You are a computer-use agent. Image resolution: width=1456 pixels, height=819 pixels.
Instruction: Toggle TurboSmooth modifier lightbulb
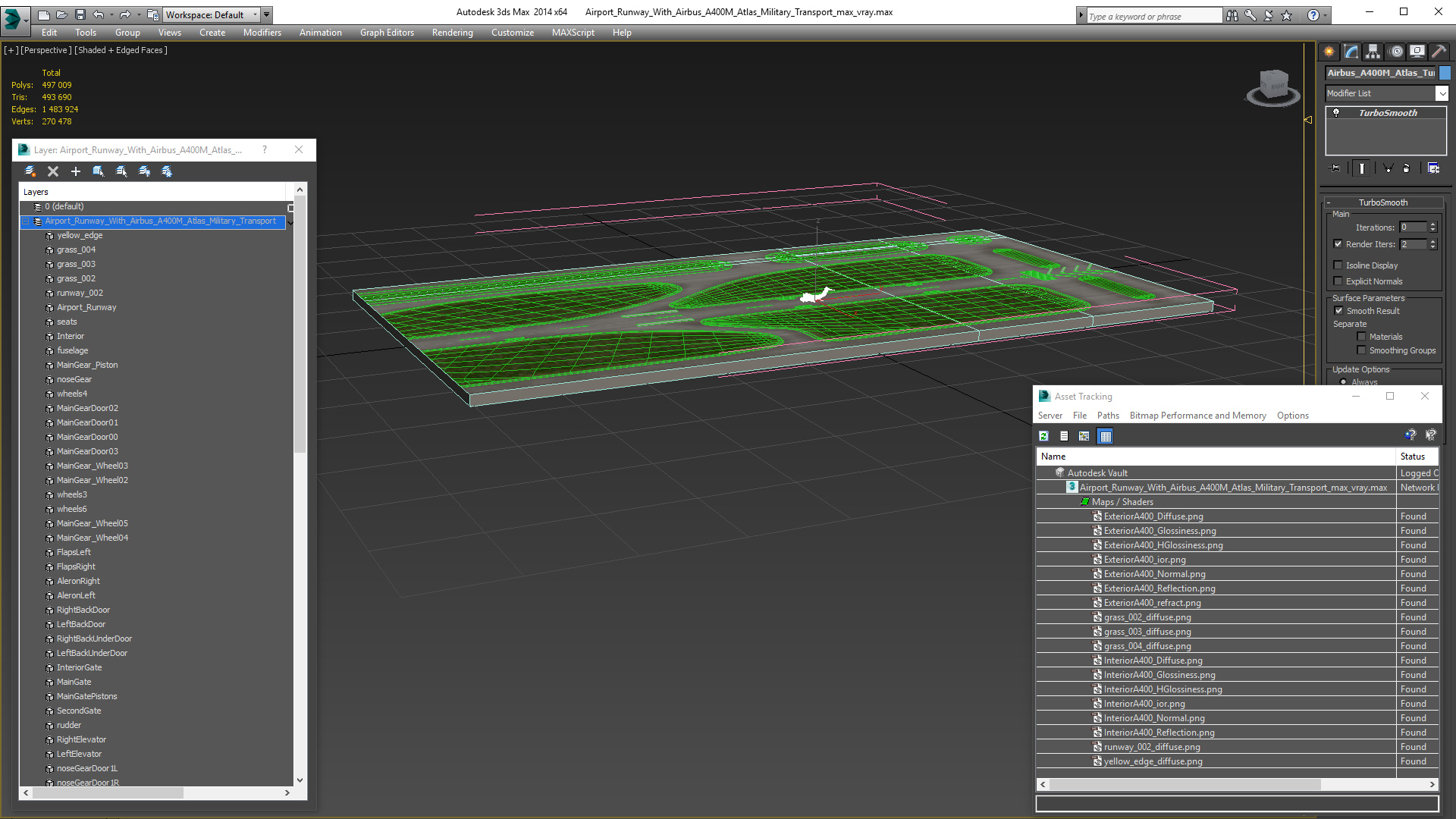pyautogui.click(x=1336, y=113)
